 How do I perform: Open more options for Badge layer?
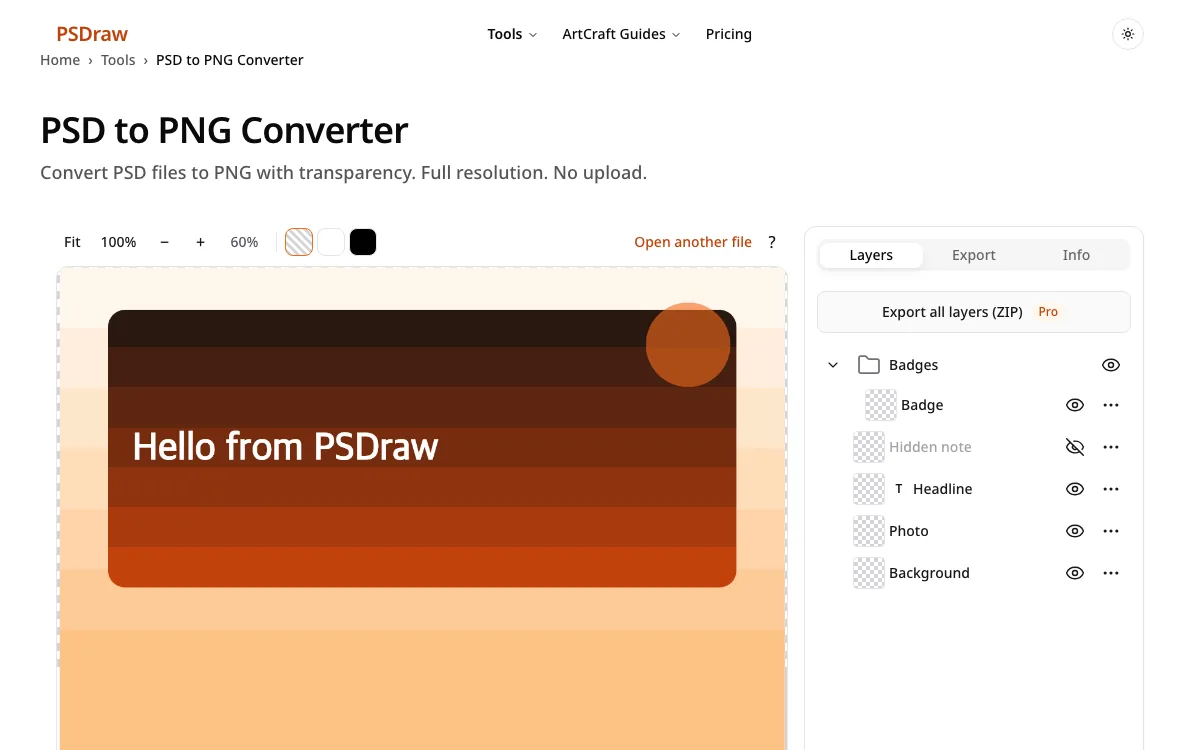(1111, 405)
